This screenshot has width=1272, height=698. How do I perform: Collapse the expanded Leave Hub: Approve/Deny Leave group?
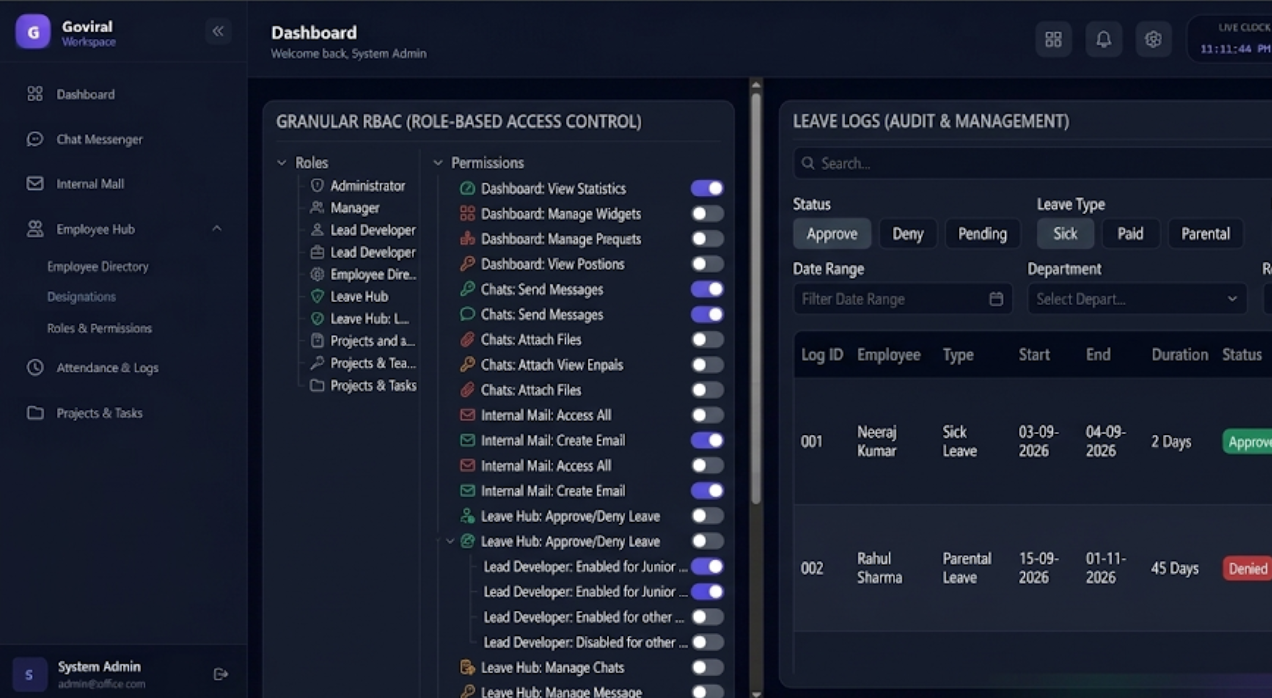450,541
